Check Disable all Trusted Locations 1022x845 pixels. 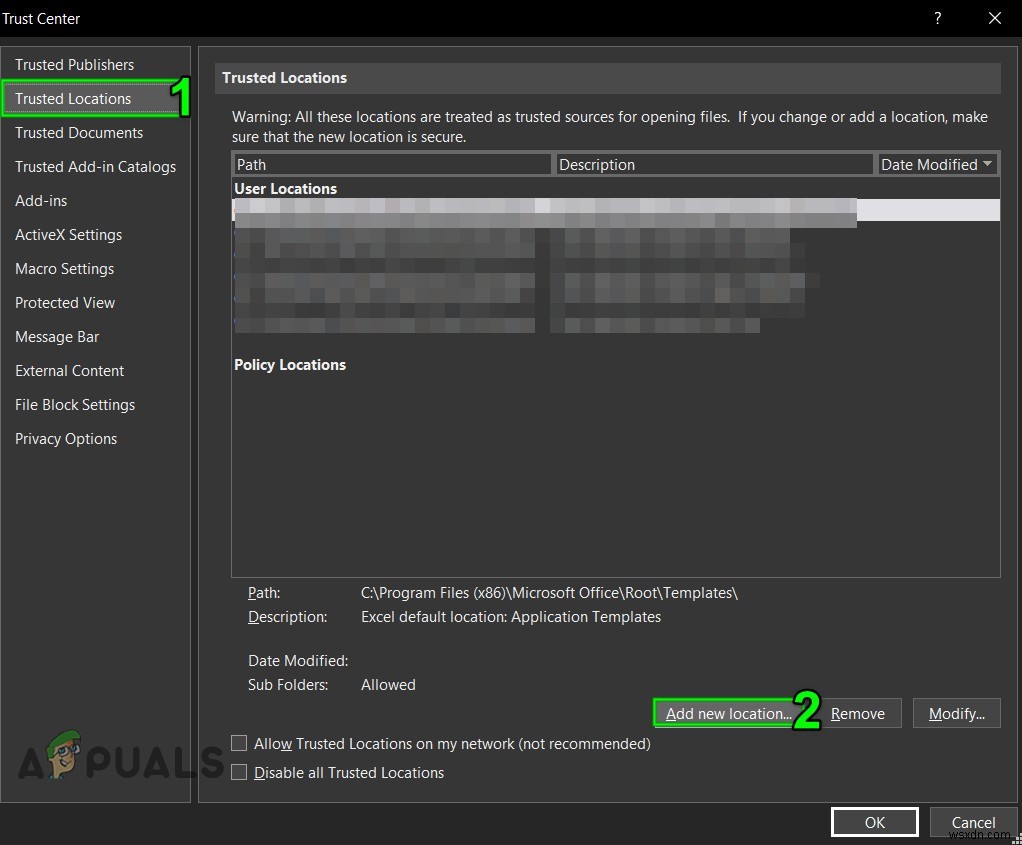(239, 772)
